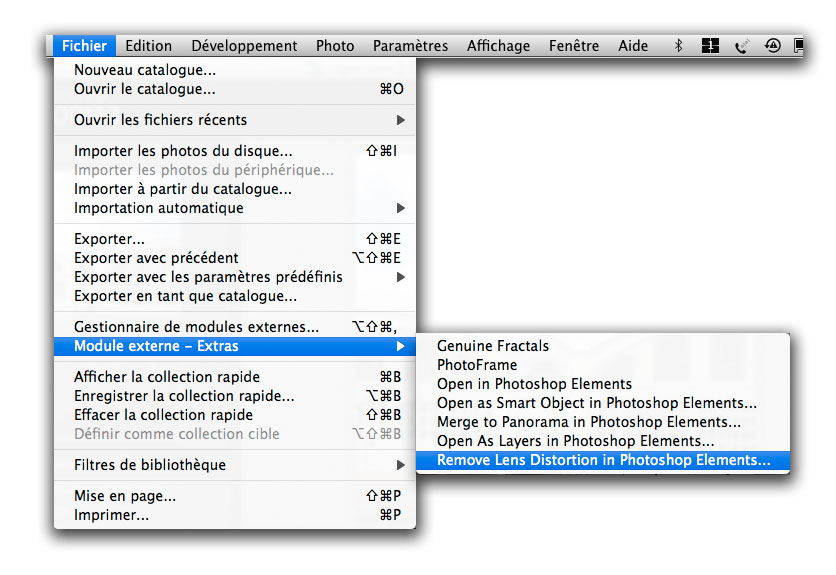This screenshot has width=836, height=575.
Task: Choose Exporter avec précédent
Action: coord(235,258)
